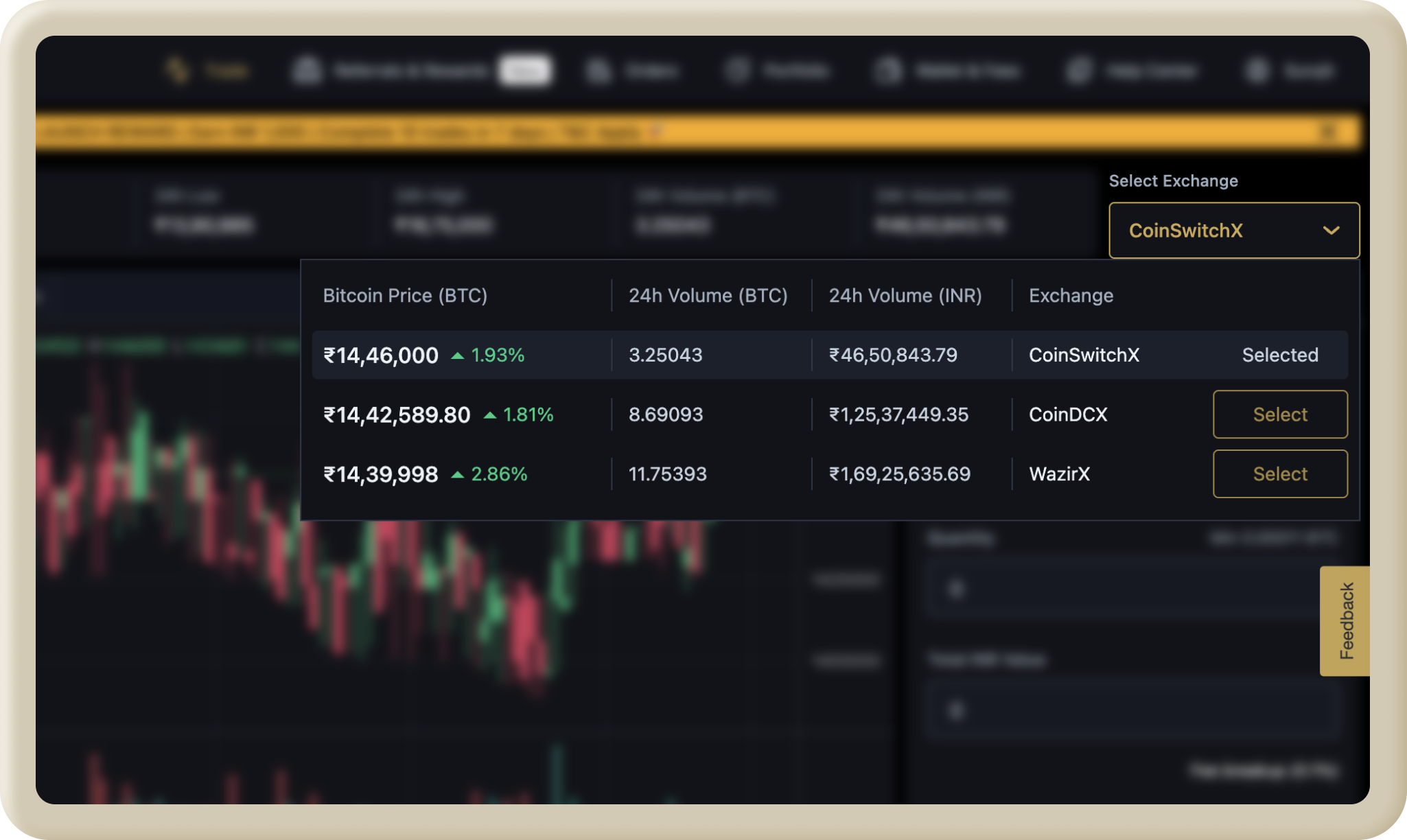
Task: Click the green up arrow beside 2.86%
Action: [x=457, y=475]
